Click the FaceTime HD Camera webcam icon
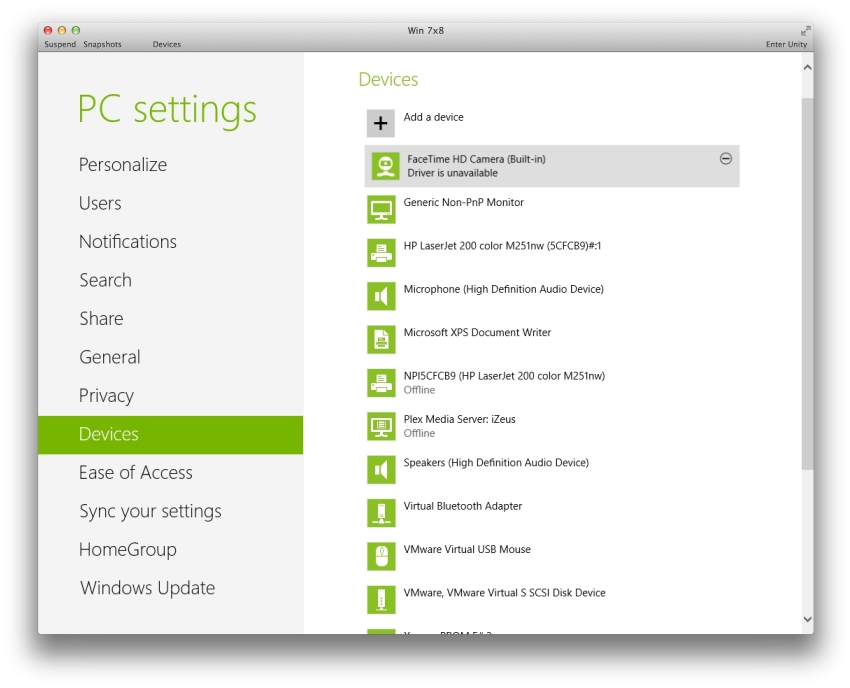Image resolution: width=850 pixels, height=688 pixels. click(385, 166)
